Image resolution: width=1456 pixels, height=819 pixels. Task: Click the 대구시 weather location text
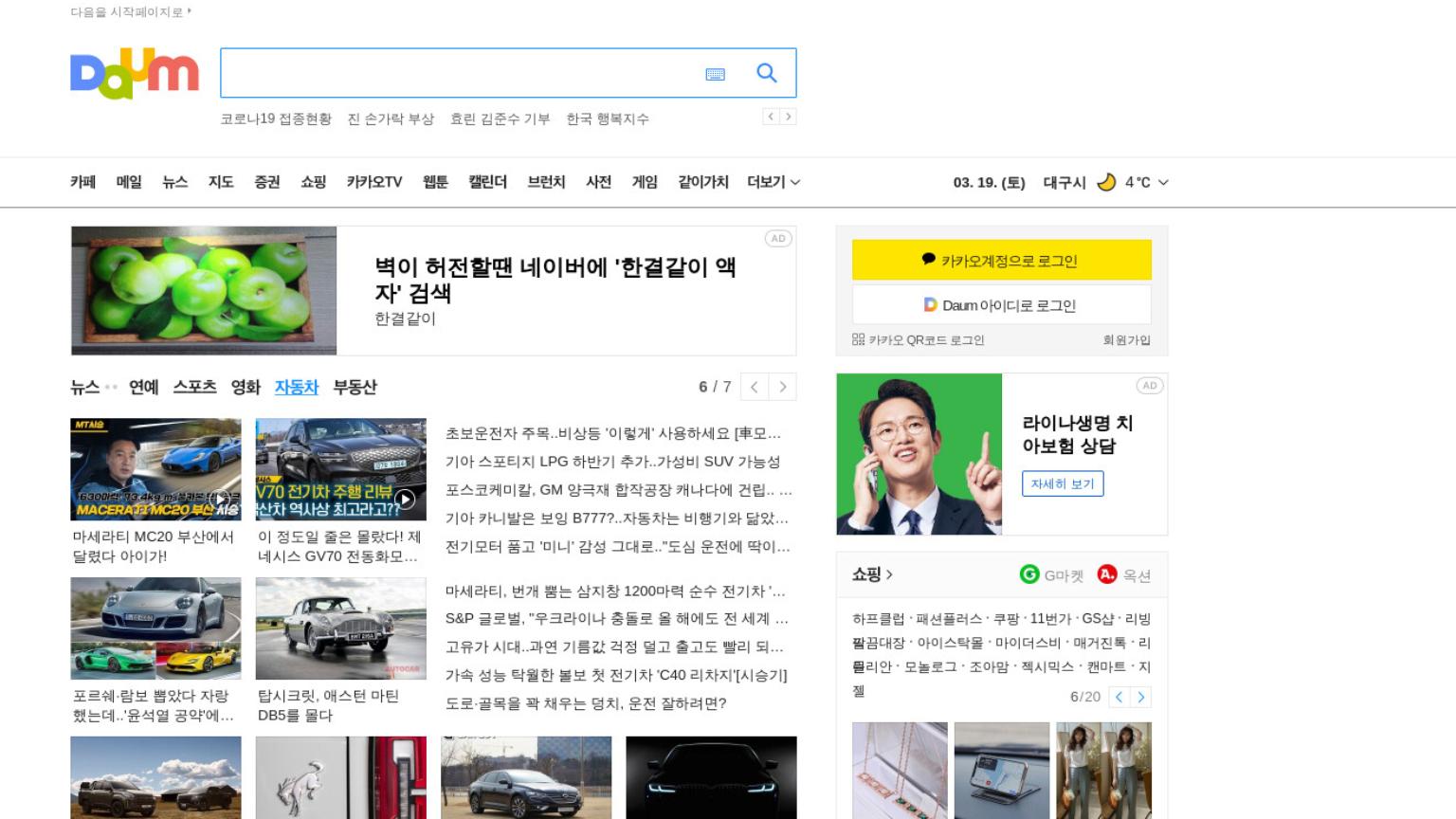(1065, 182)
